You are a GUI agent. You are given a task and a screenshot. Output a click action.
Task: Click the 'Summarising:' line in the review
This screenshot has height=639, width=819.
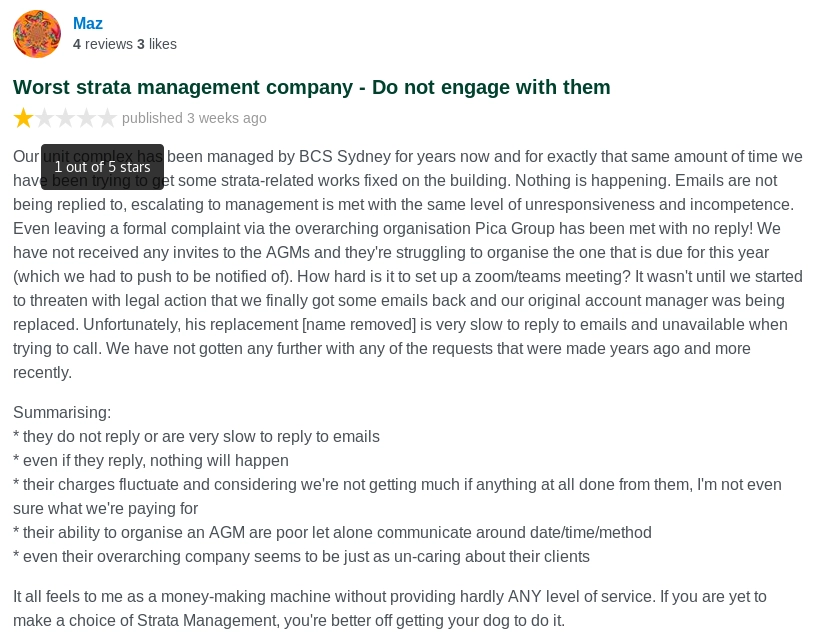click(62, 412)
